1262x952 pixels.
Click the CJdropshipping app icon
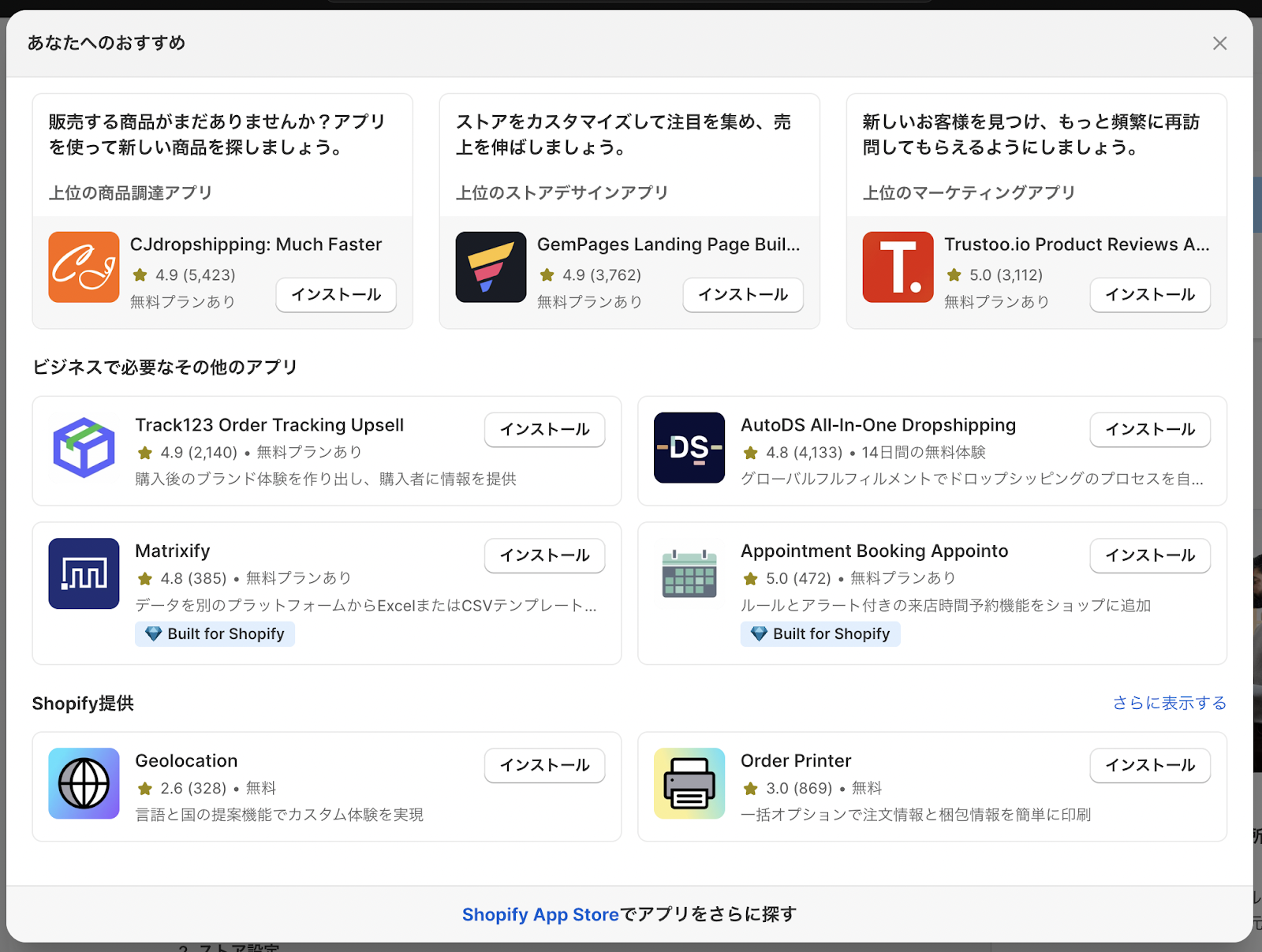coord(84,267)
